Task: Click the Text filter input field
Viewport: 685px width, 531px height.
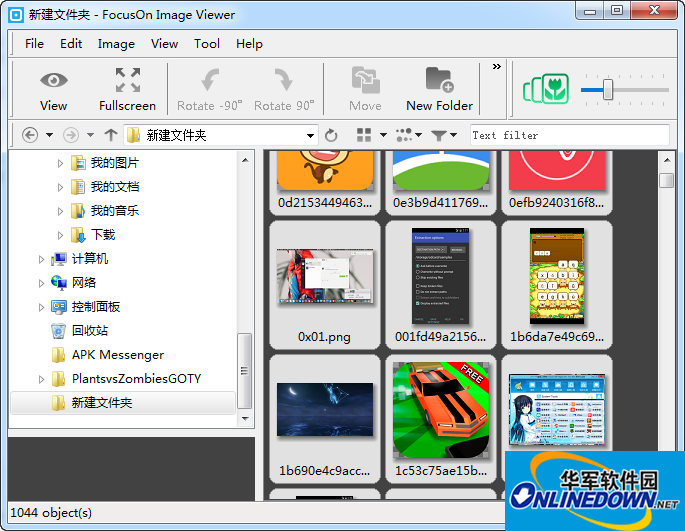Action: pos(569,135)
